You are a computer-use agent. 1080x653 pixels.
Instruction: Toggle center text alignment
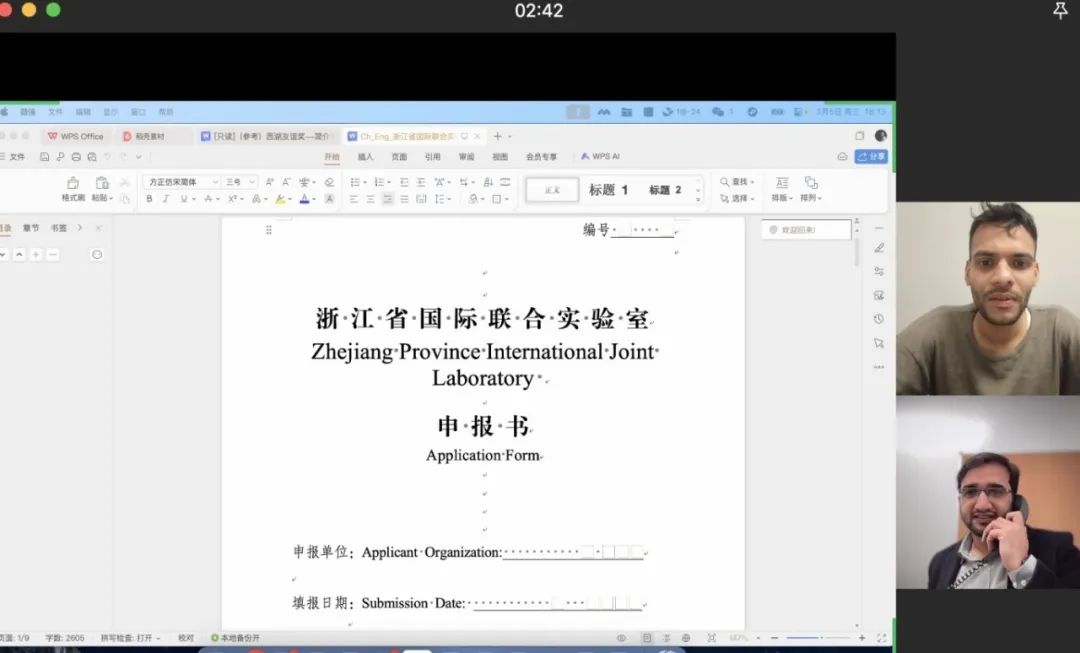tap(370, 199)
